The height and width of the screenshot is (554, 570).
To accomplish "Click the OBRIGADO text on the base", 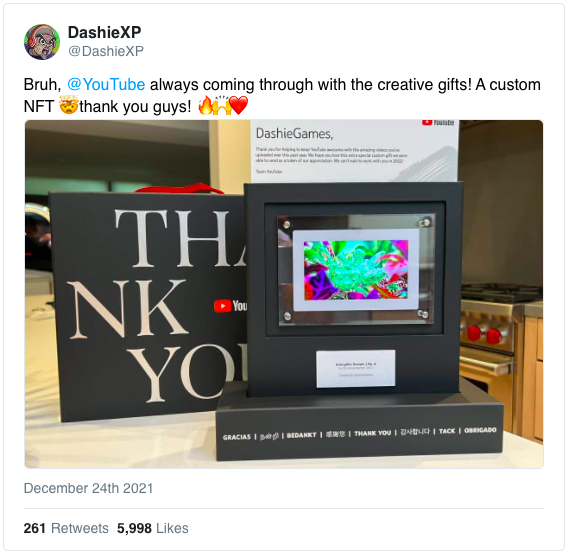I will (480, 430).
